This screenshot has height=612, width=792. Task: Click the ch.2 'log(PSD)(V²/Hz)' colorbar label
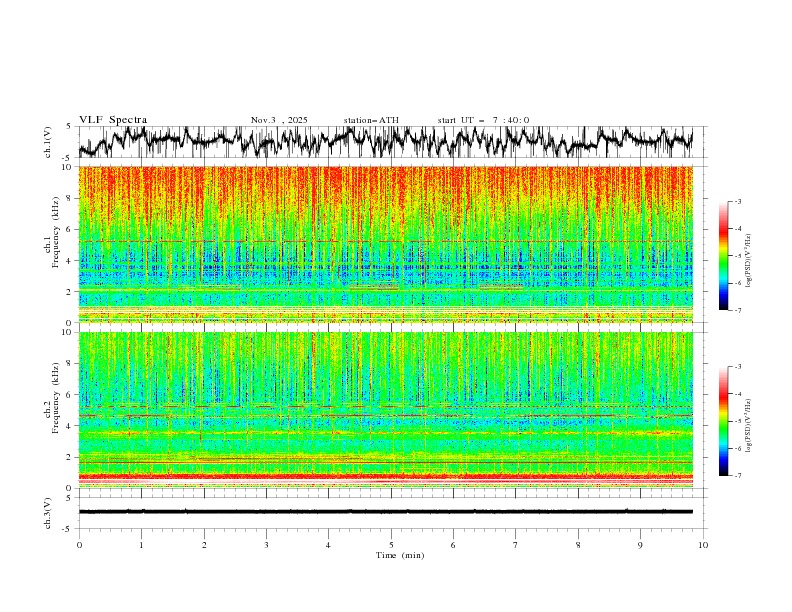pyautogui.click(x=749, y=425)
